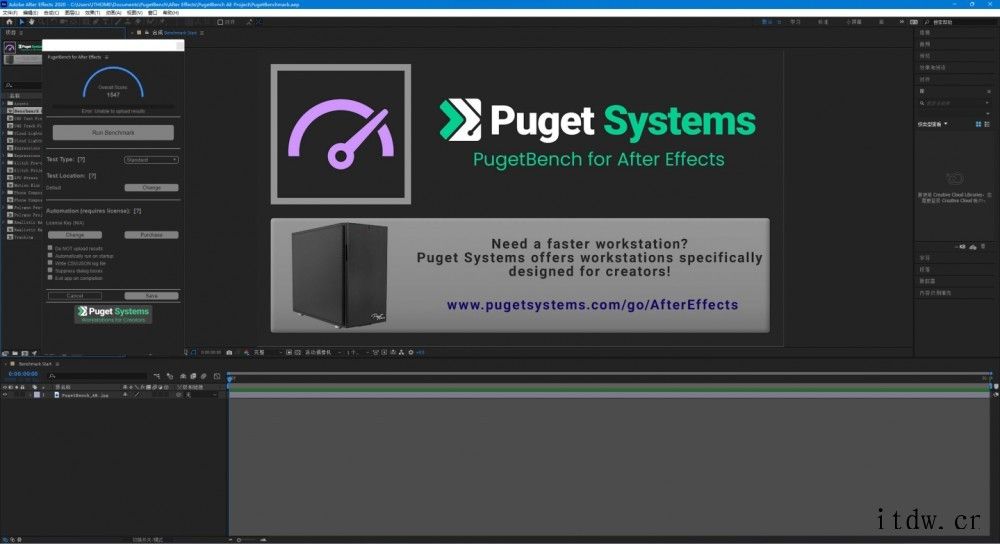Click the grid view icon in libraries panel
This screenshot has width=1000, height=544.
coord(978,124)
